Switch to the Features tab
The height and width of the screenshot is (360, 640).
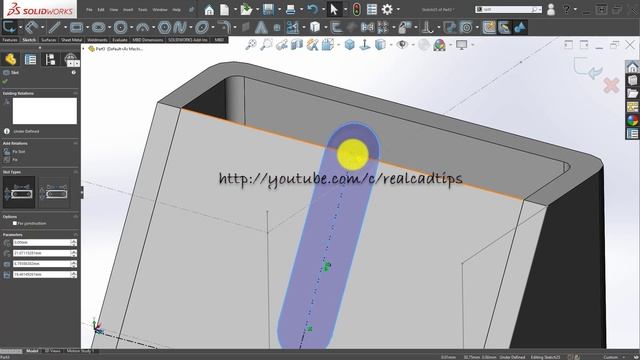click(x=10, y=40)
